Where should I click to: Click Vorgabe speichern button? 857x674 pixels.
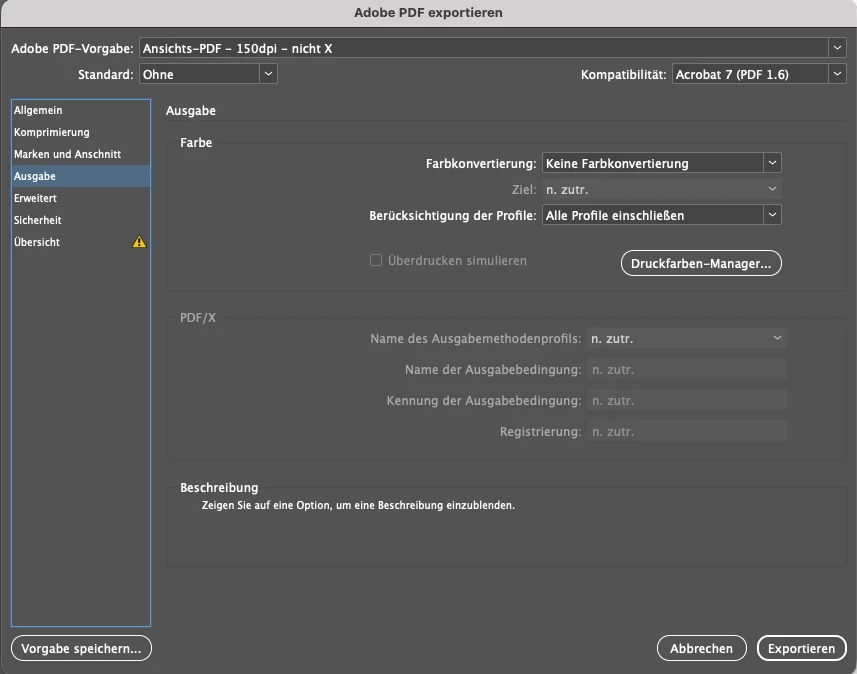tap(81, 648)
